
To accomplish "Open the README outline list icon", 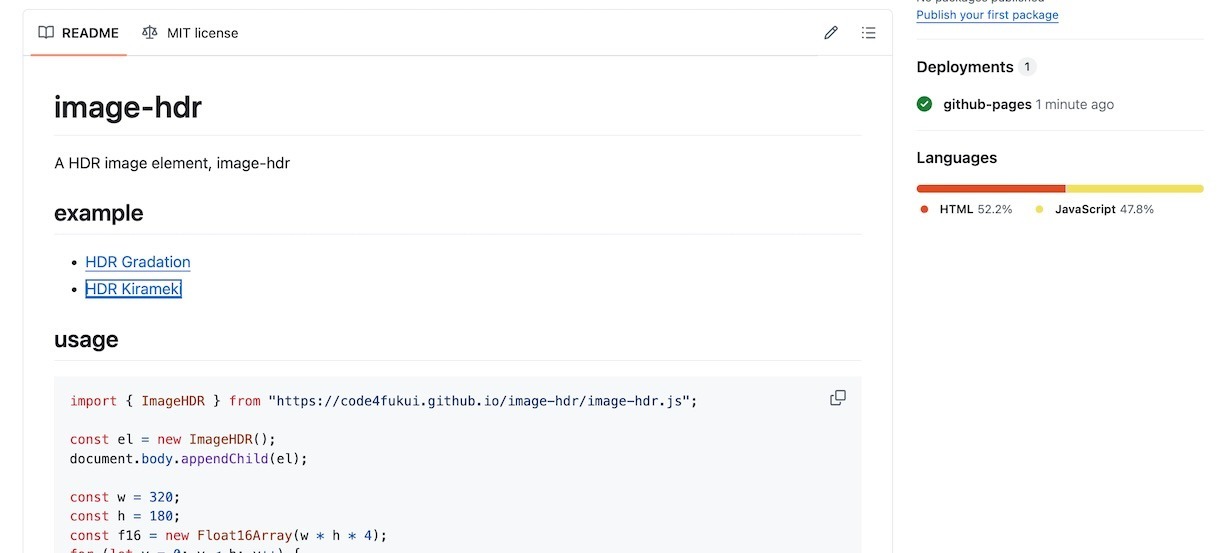I will (869, 33).
